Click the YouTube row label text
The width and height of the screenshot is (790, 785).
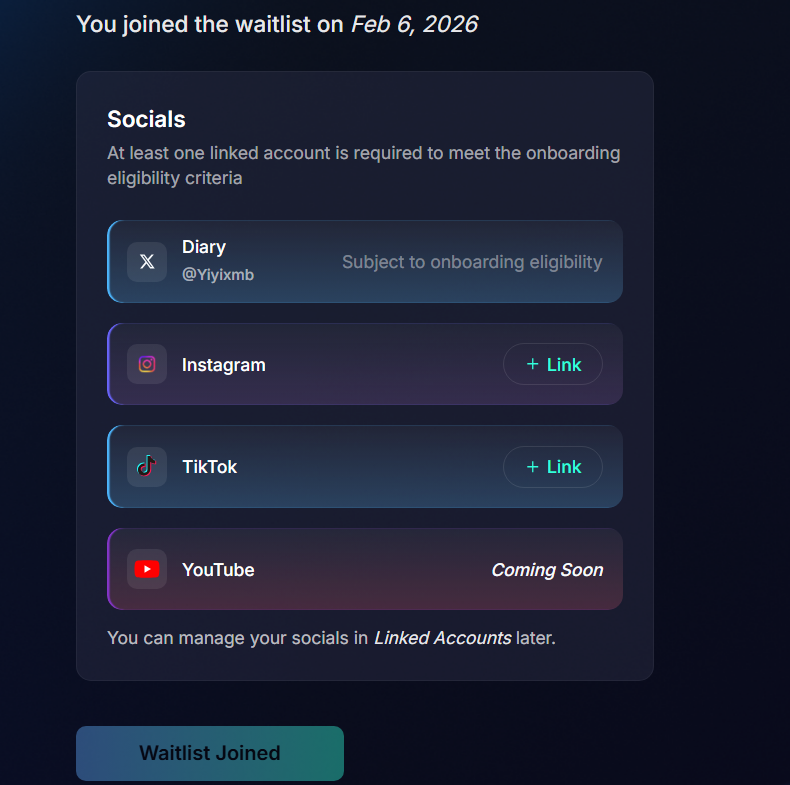[218, 570]
